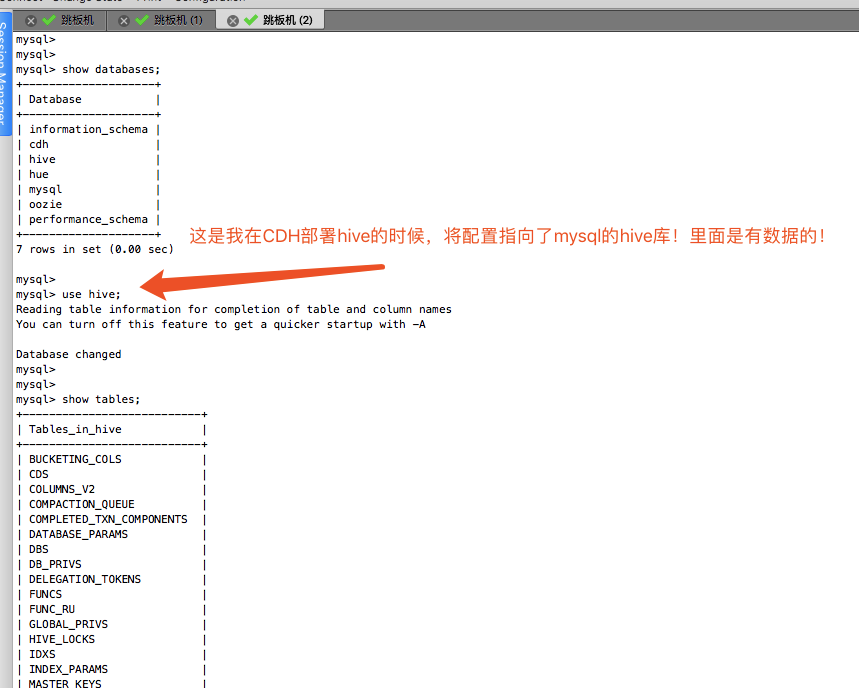Image resolution: width=859 pixels, height=688 pixels.
Task: Click the green connected checkmark on 跳板机 tab
Action: point(49,20)
